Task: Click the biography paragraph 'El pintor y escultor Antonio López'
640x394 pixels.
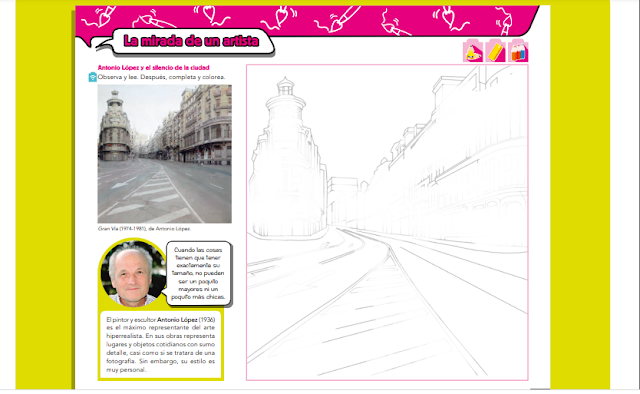Action: (x=160, y=345)
